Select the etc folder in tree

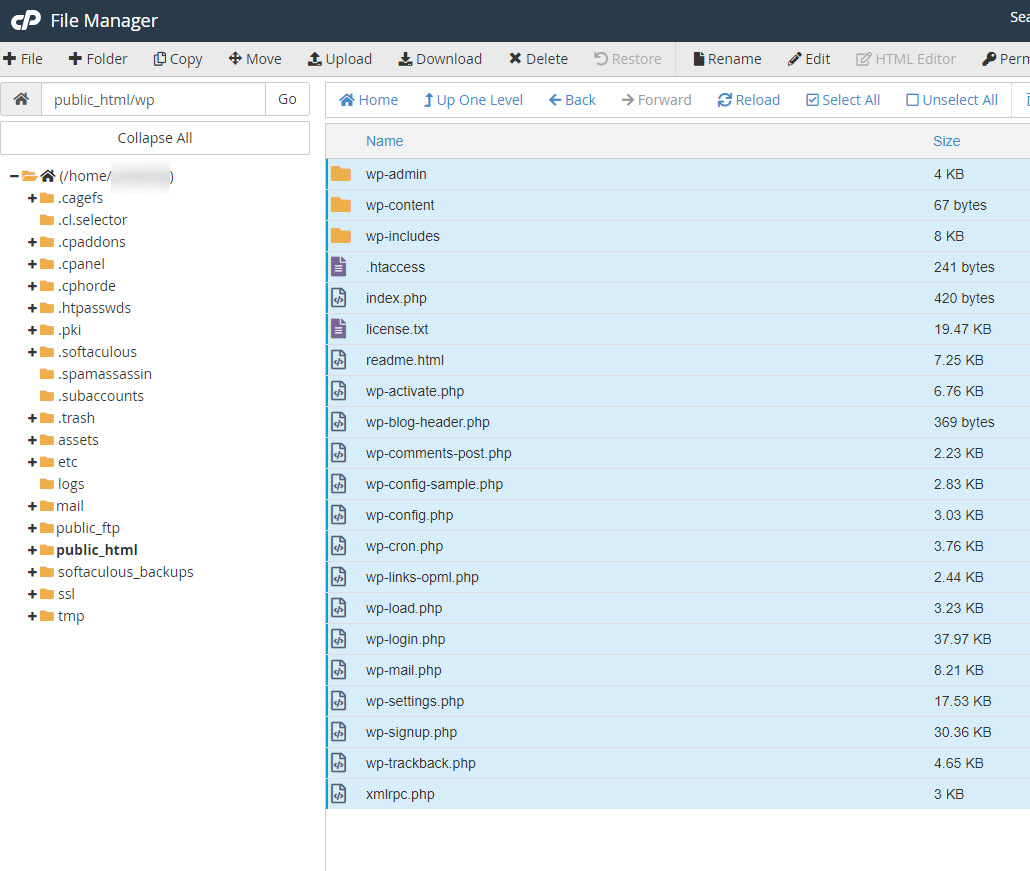click(x=68, y=462)
